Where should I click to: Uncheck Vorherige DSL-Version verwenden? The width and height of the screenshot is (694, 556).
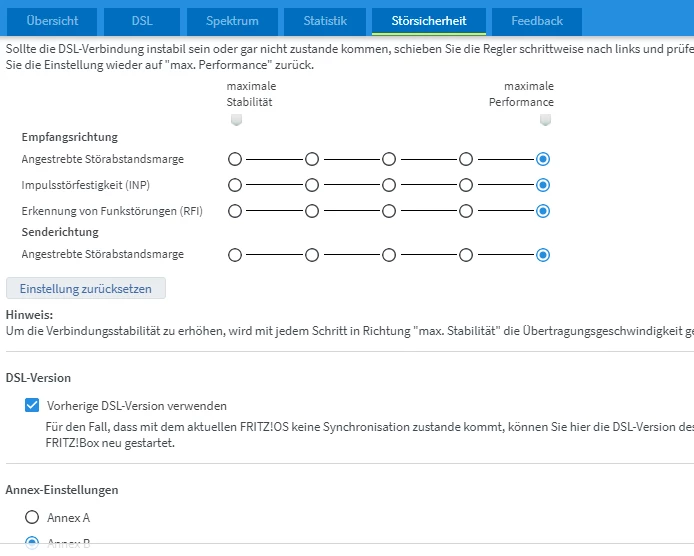(x=32, y=405)
